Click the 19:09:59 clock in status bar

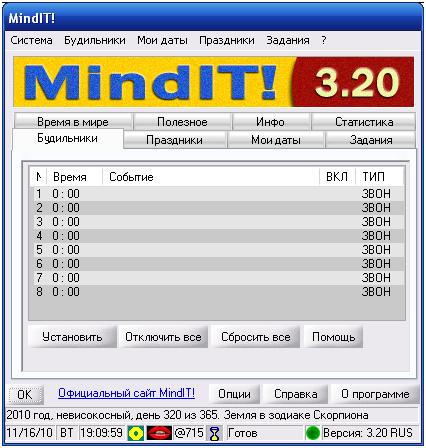point(102,433)
